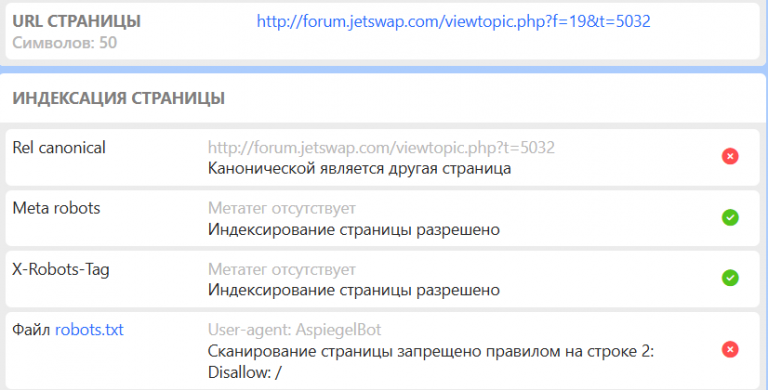Click 'Индексирование страницы разрешено' in Meta robots row
Screen dimensions: 768x390
(x=354, y=230)
